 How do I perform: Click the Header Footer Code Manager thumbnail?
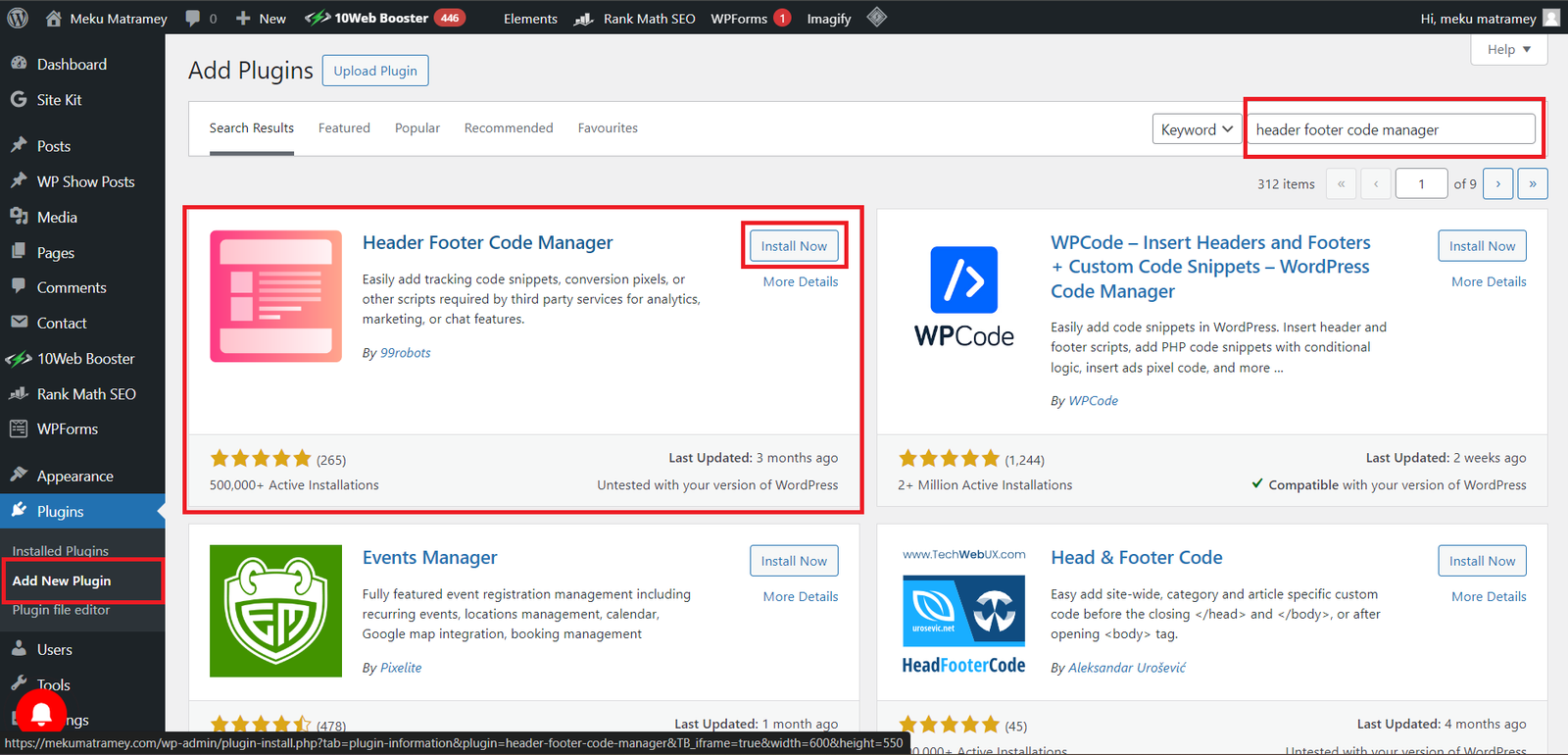pyautogui.click(x=275, y=296)
